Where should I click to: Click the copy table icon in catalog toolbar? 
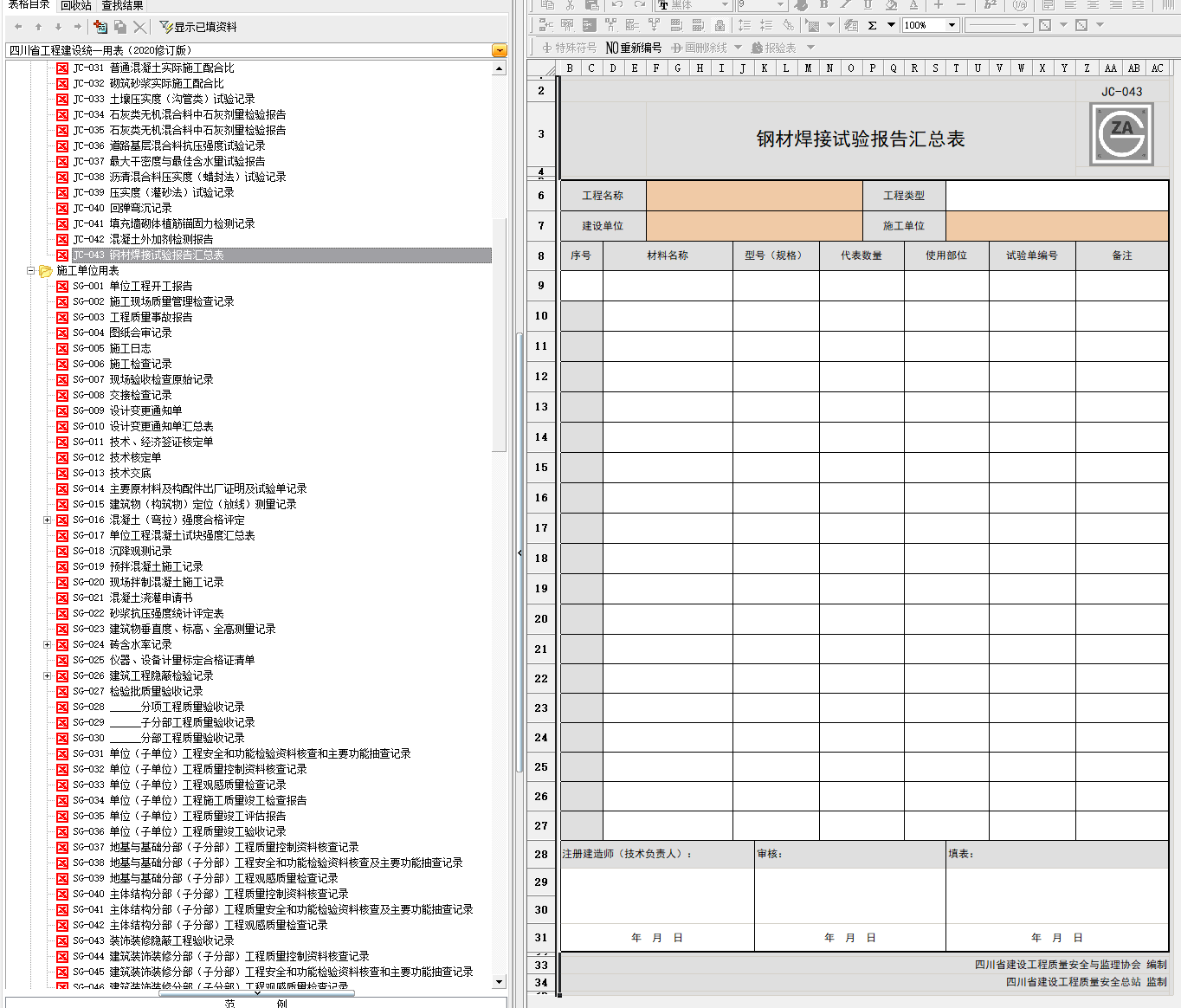(120, 27)
